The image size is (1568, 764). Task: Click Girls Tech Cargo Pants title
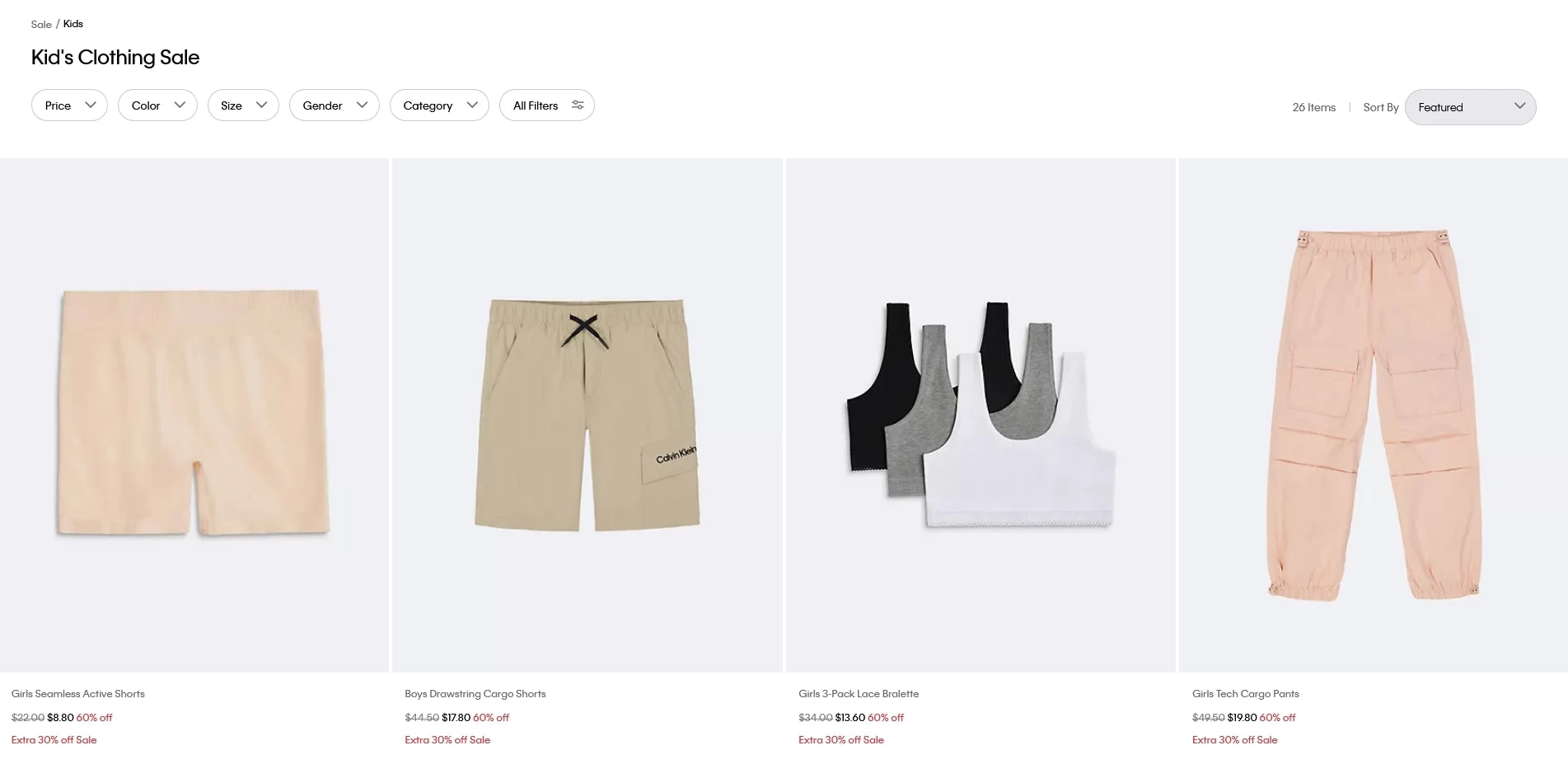coord(1246,694)
